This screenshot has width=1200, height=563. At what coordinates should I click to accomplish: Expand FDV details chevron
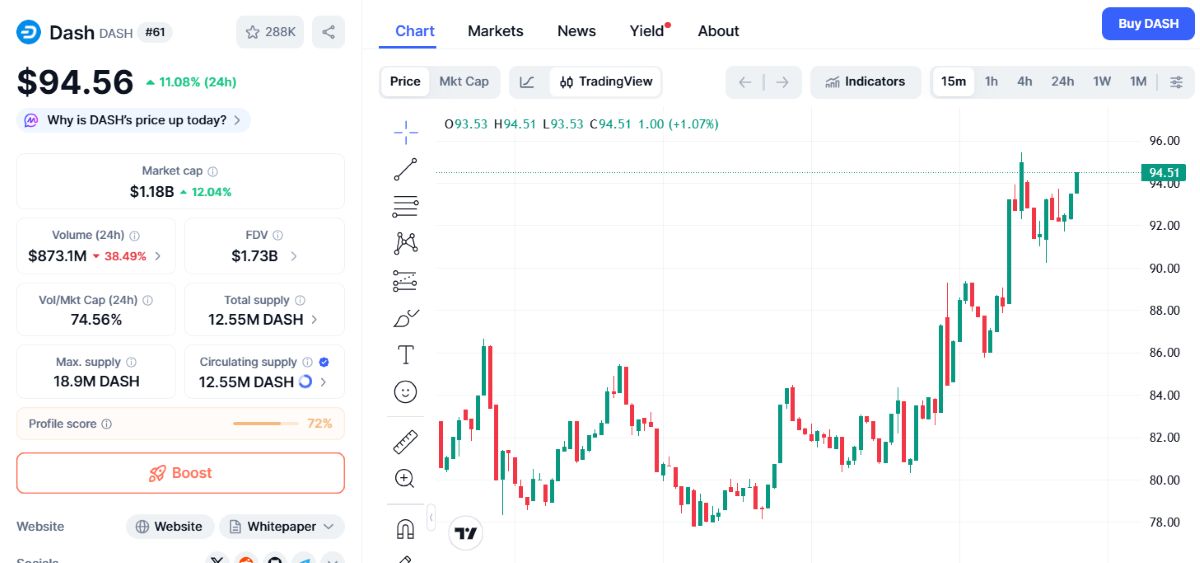coord(293,256)
